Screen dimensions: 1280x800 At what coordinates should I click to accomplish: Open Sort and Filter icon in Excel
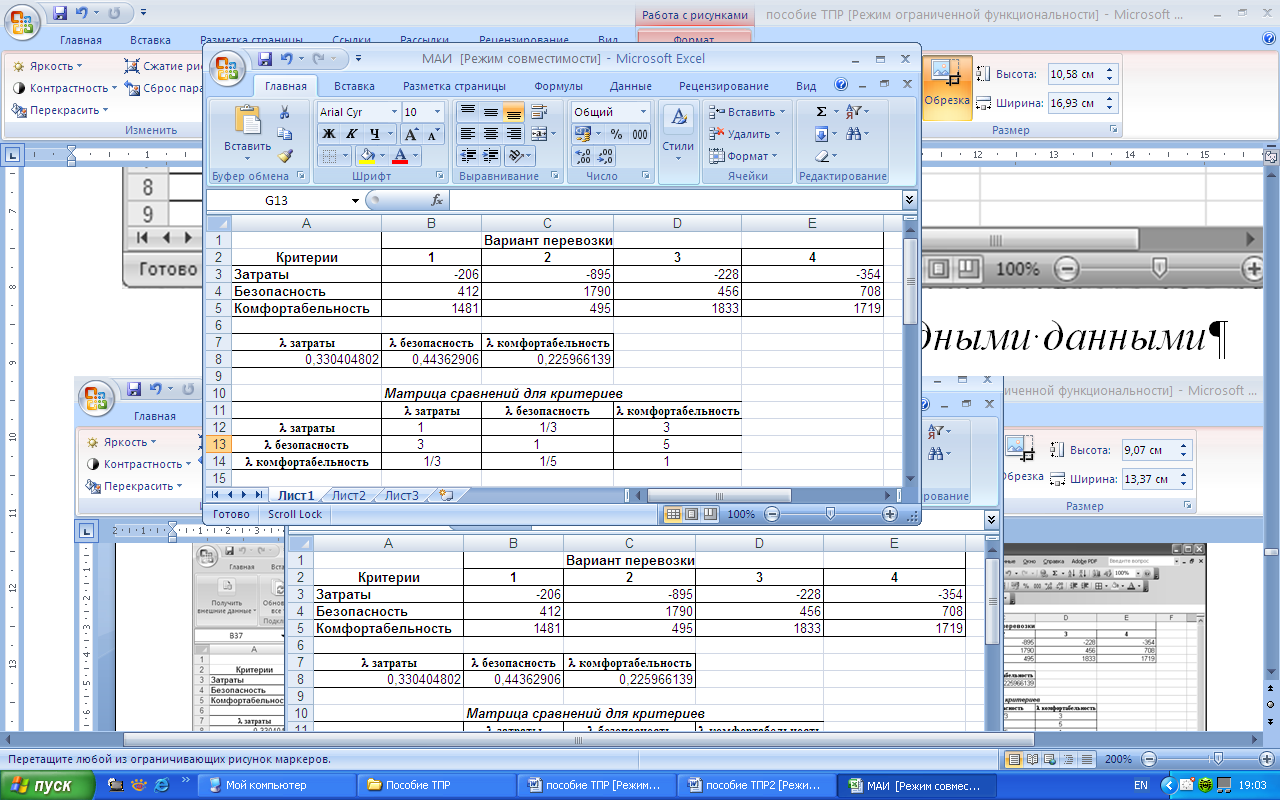[x=853, y=112]
